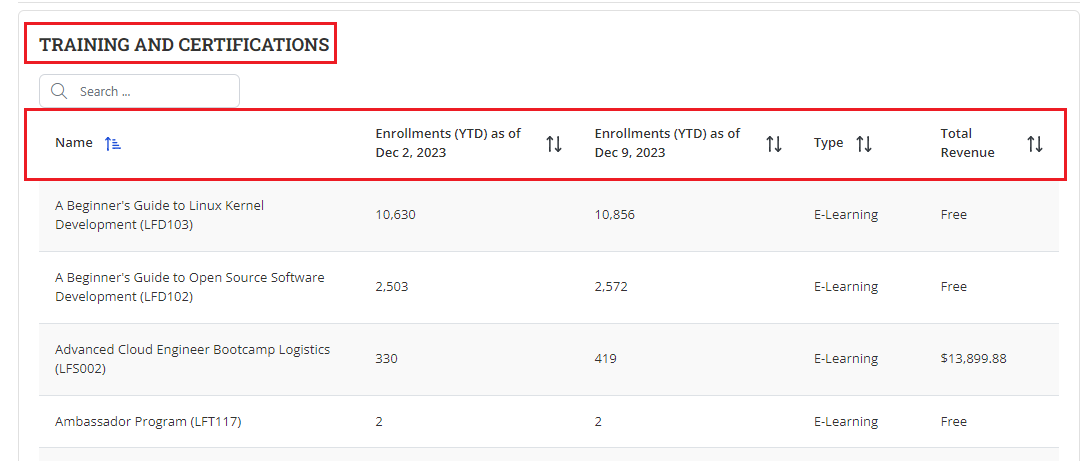Click the Enrollments Dec 9, 2023 header text
This screenshot has height=461, width=1088.
[x=667, y=143]
